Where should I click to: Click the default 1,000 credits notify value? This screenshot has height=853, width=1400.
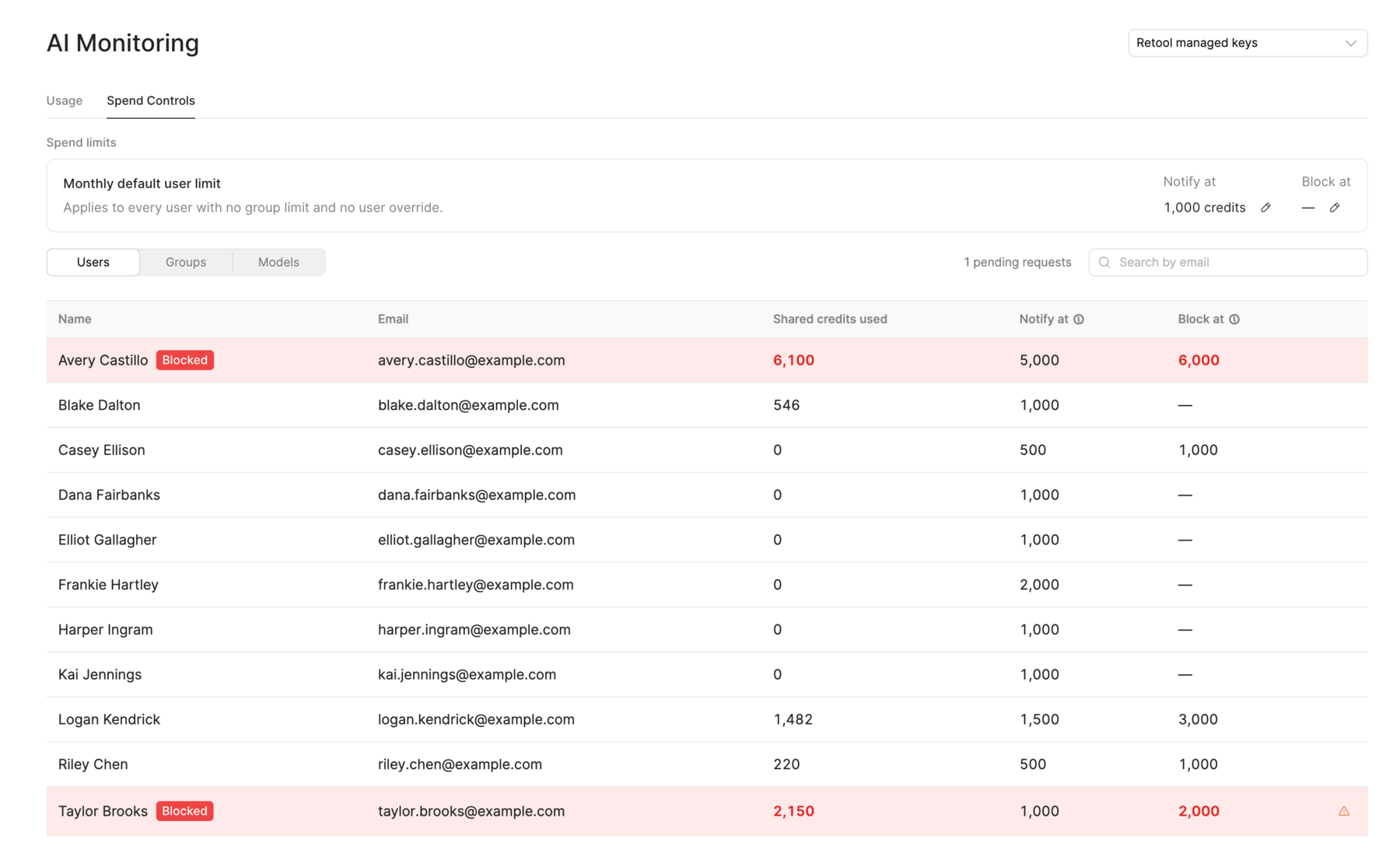click(x=1205, y=208)
